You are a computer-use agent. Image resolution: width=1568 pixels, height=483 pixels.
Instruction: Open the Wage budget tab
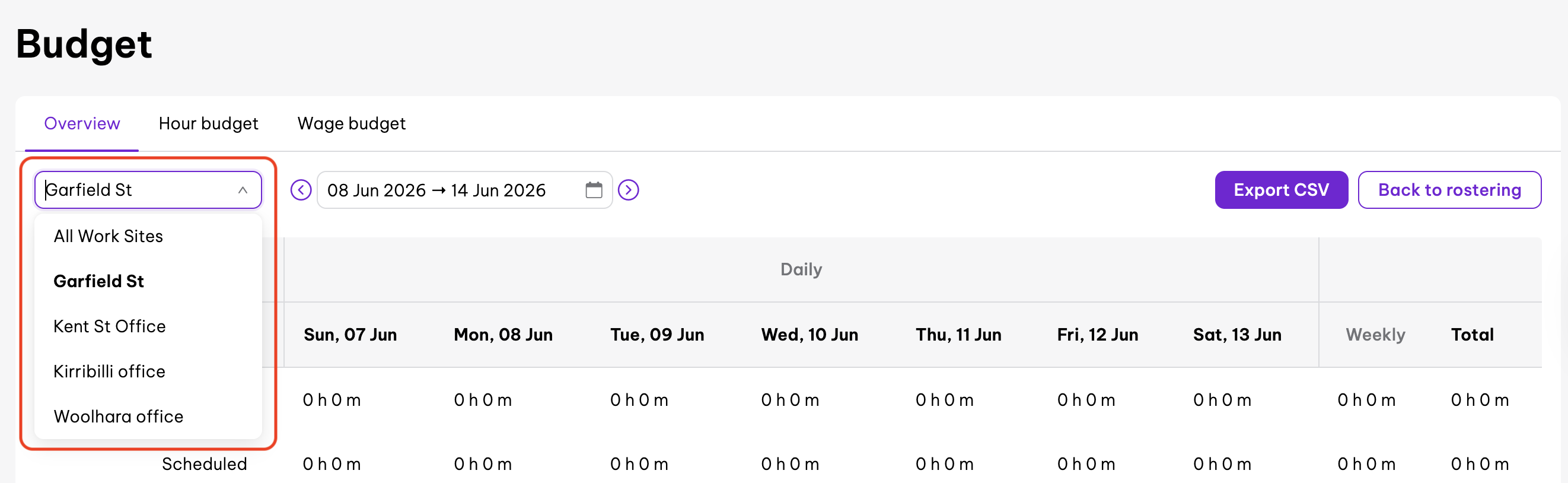[351, 123]
